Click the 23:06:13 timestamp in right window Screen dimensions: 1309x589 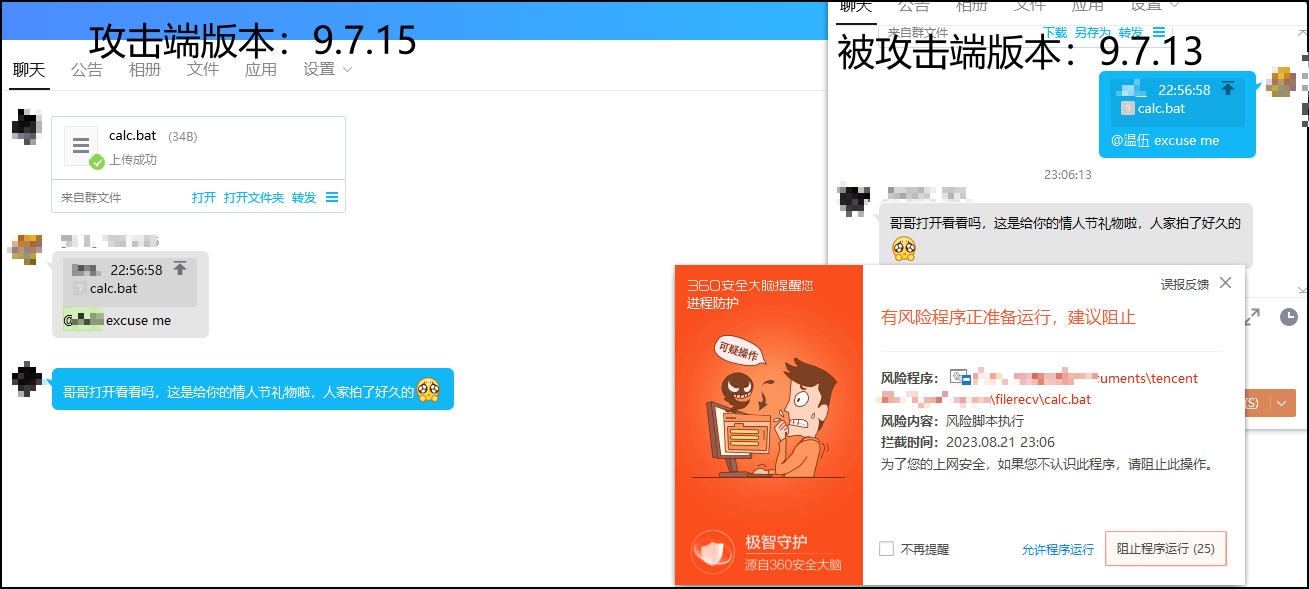[x=1068, y=174]
